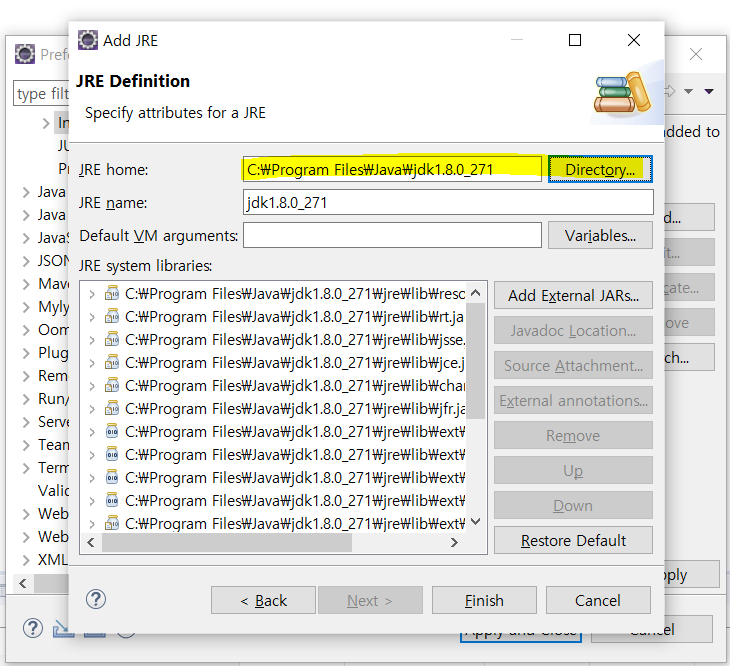This screenshot has width=730, height=666.
Task: Close the Preferences window behind
Action: tap(696, 54)
